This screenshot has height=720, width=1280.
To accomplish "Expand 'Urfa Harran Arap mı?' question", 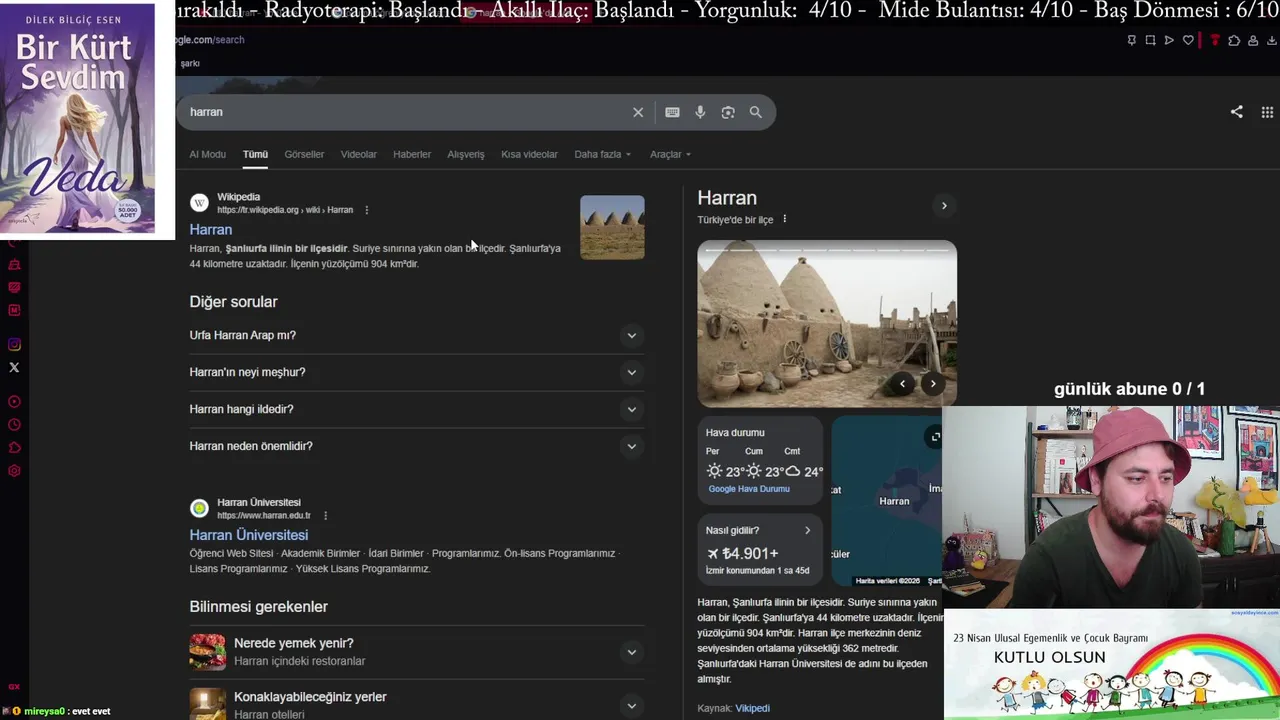I will [631, 336].
